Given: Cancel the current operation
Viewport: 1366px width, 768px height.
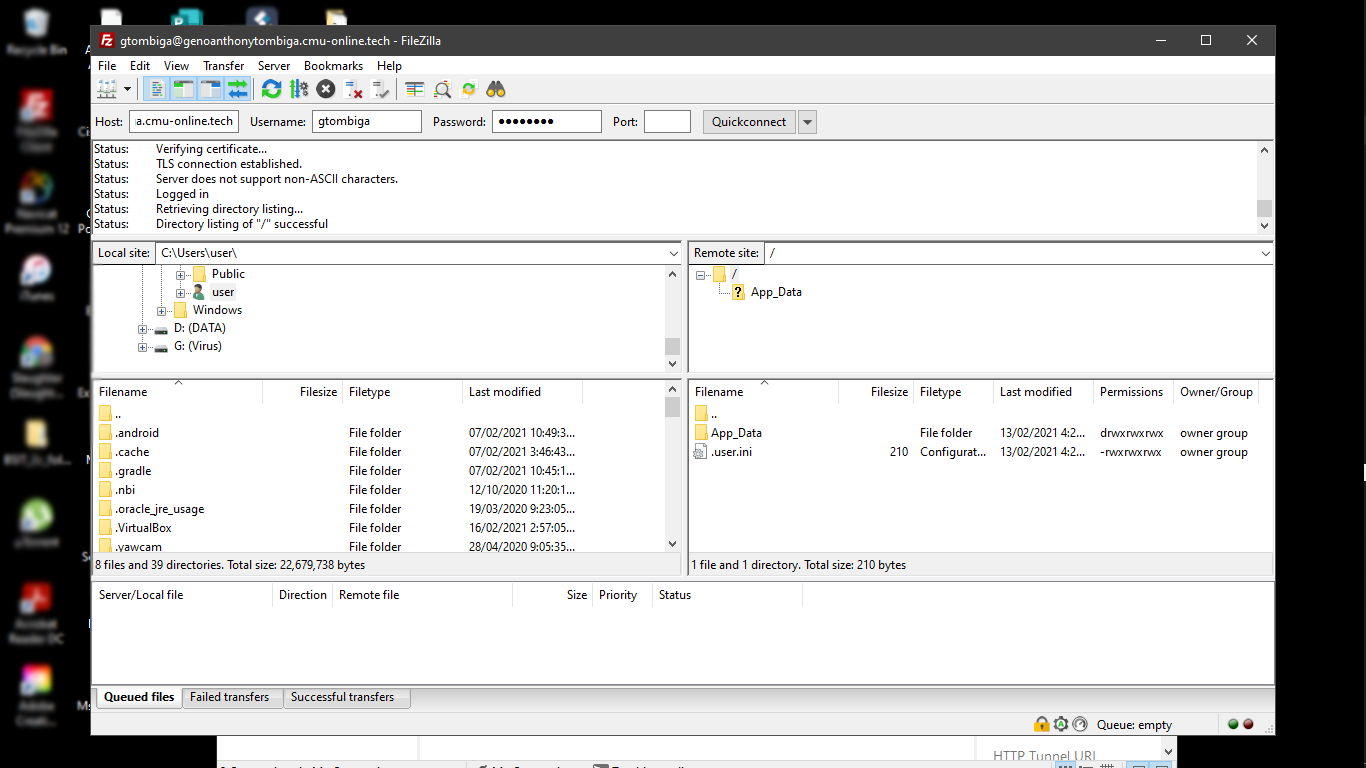Looking at the screenshot, I should click(325, 89).
